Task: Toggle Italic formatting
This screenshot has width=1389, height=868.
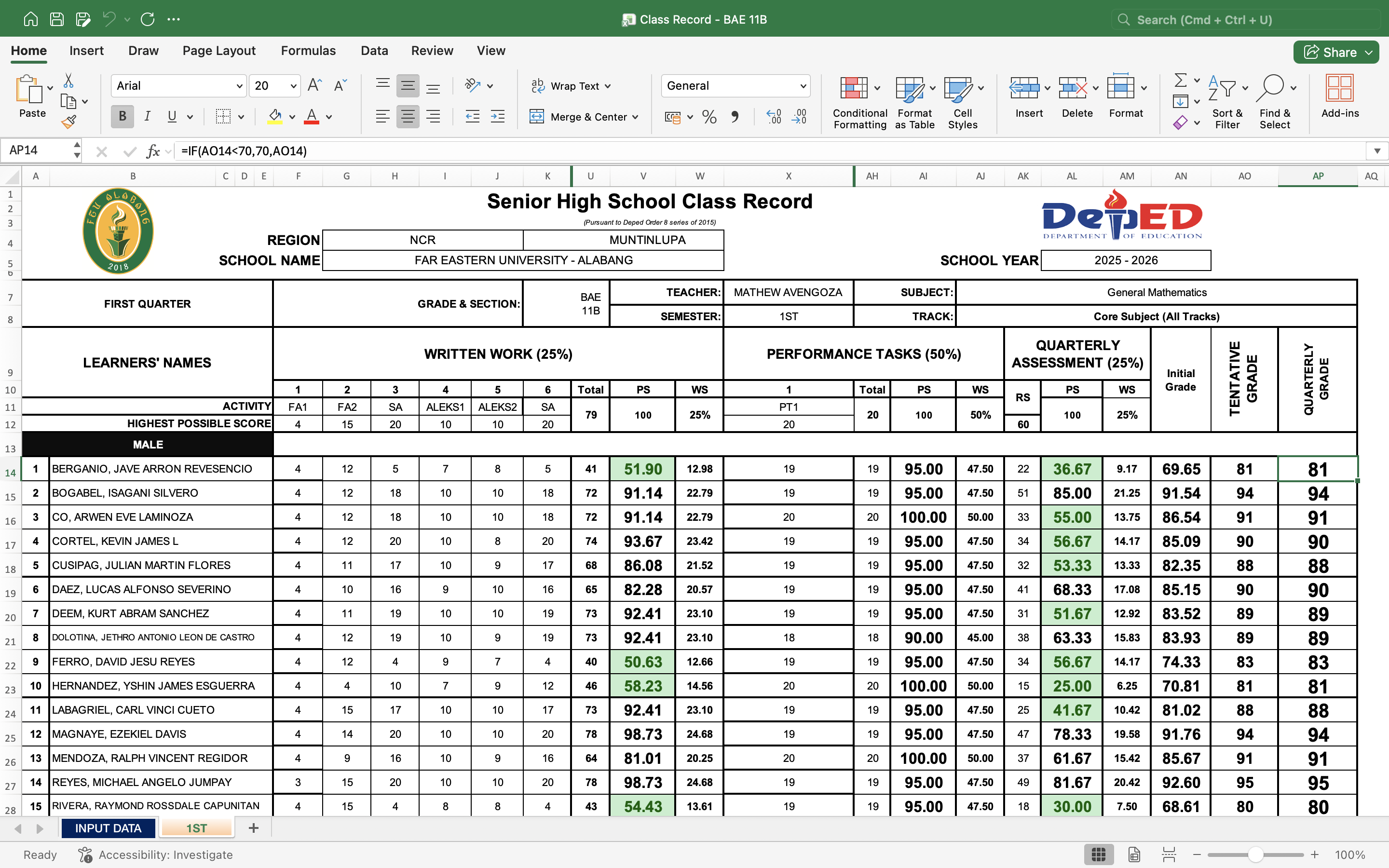Action: point(147,117)
